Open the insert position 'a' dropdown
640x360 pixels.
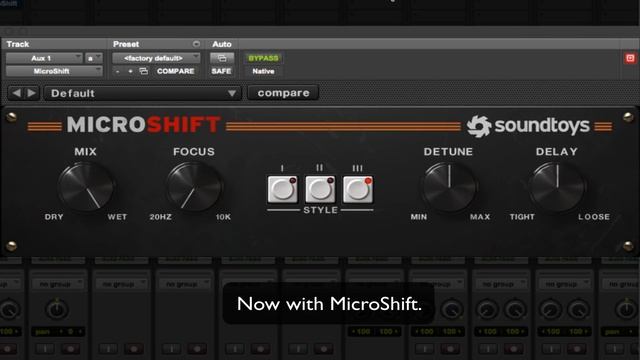pos(93,58)
